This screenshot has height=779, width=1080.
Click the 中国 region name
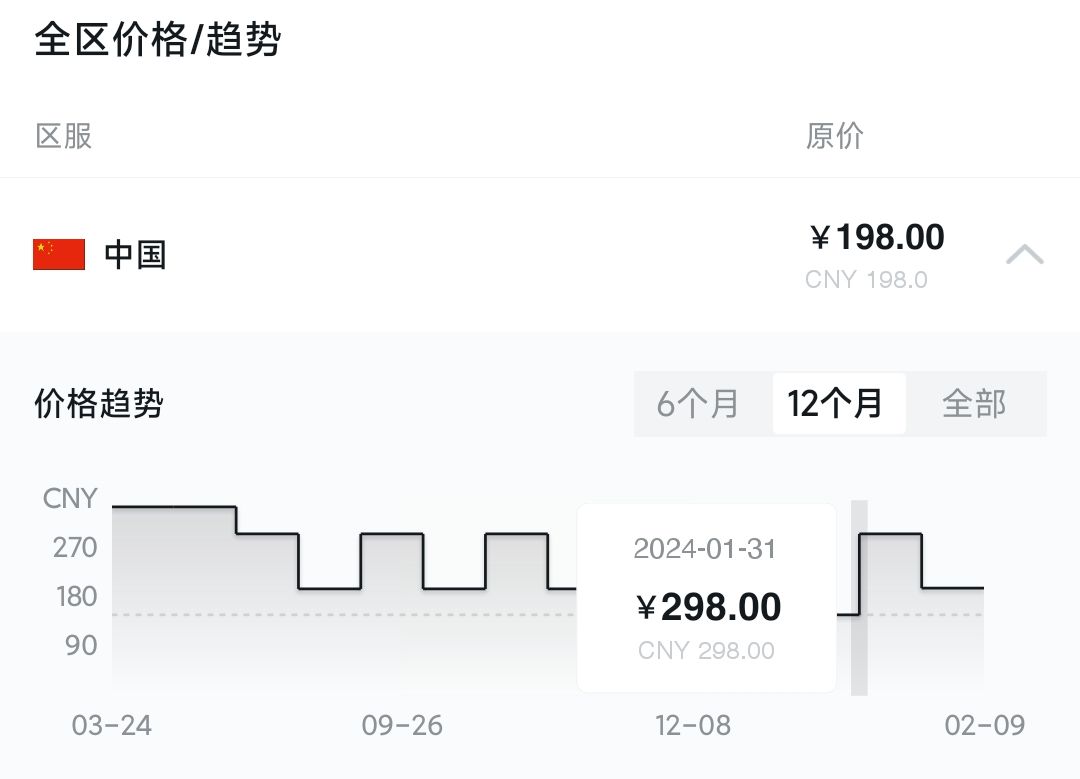pyautogui.click(x=135, y=255)
